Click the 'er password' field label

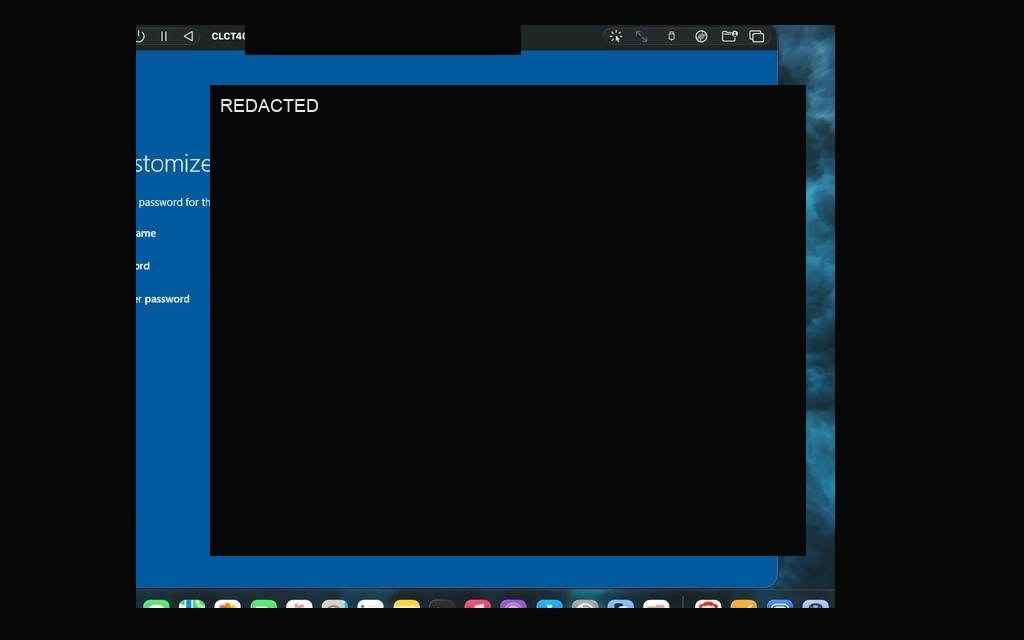[163, 299]
